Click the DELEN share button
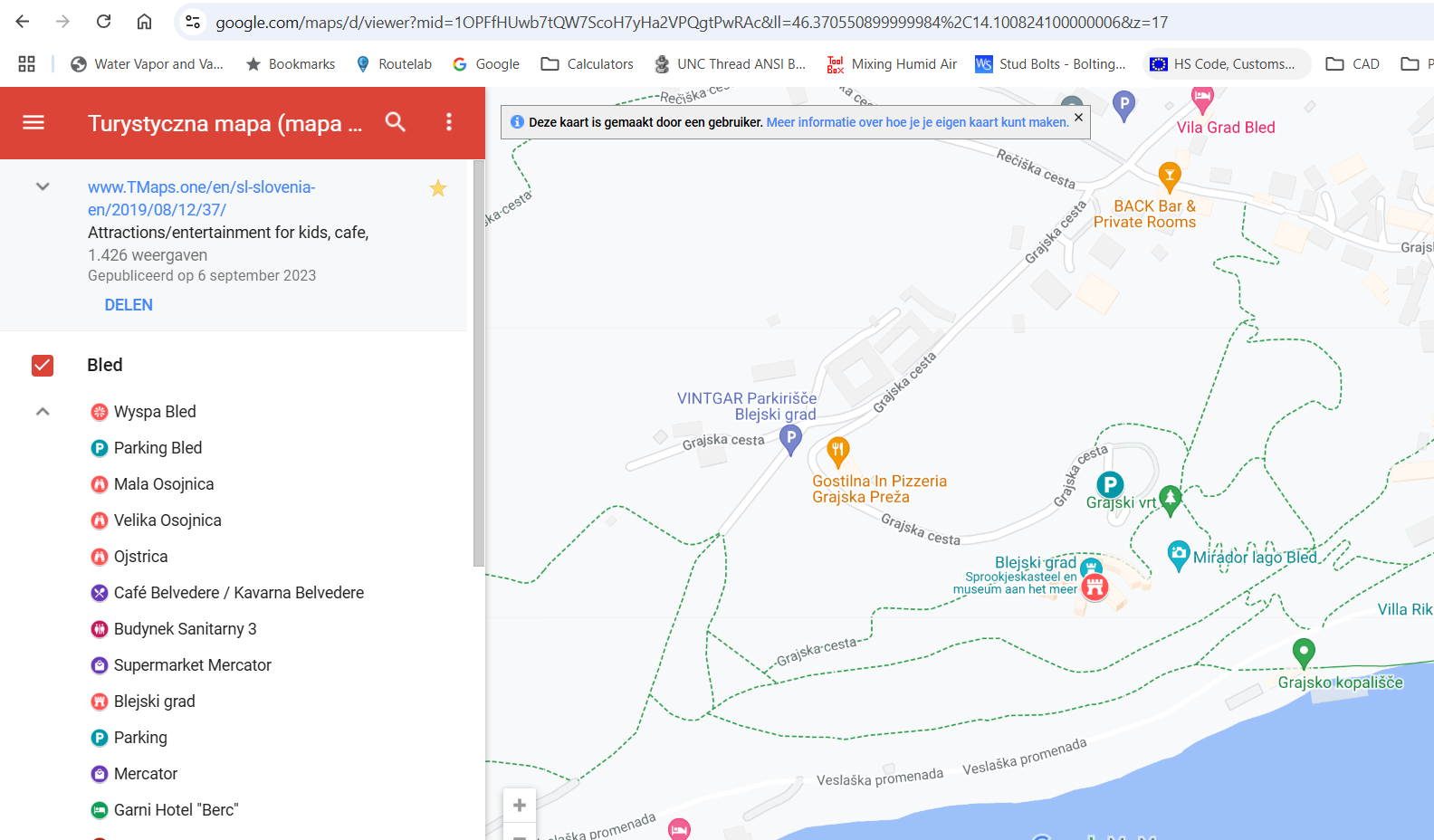 (129, 305)
